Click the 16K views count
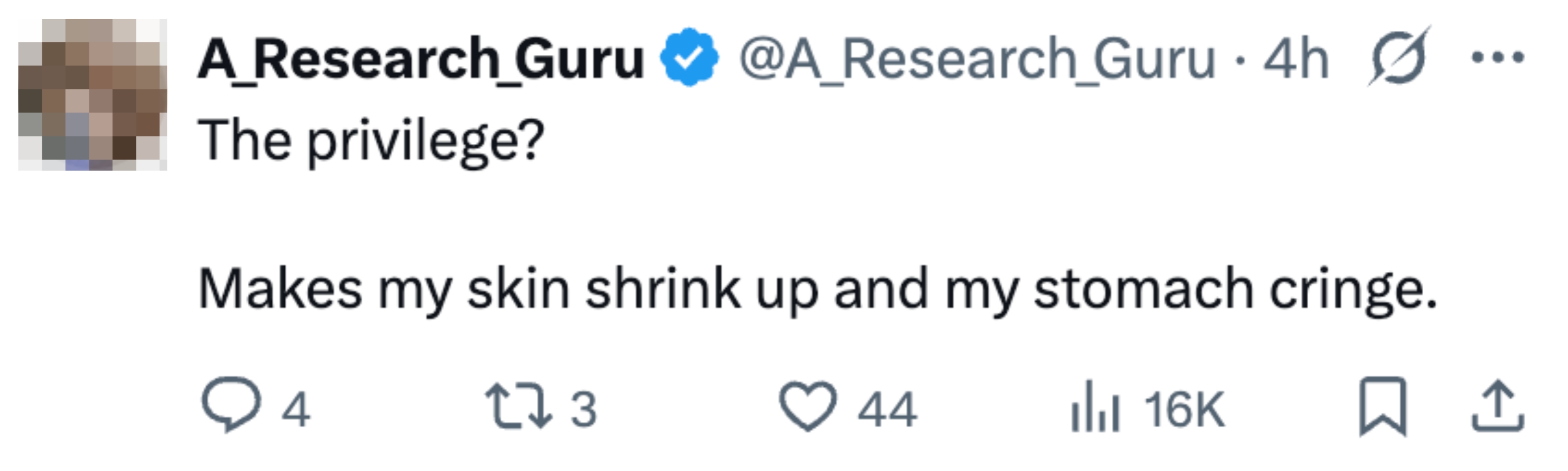 [1184, 408]
